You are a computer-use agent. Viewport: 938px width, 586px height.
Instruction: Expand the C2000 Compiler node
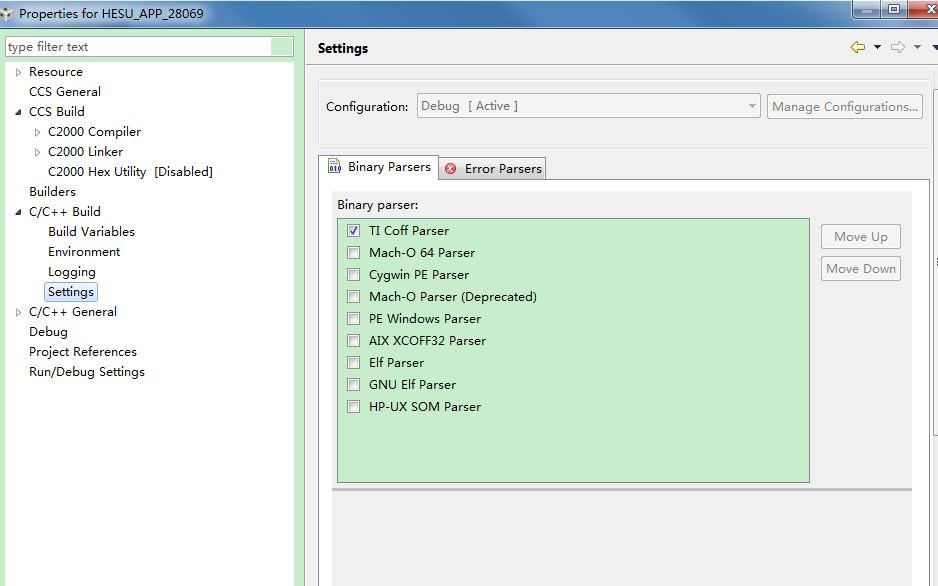coord(37,132)
